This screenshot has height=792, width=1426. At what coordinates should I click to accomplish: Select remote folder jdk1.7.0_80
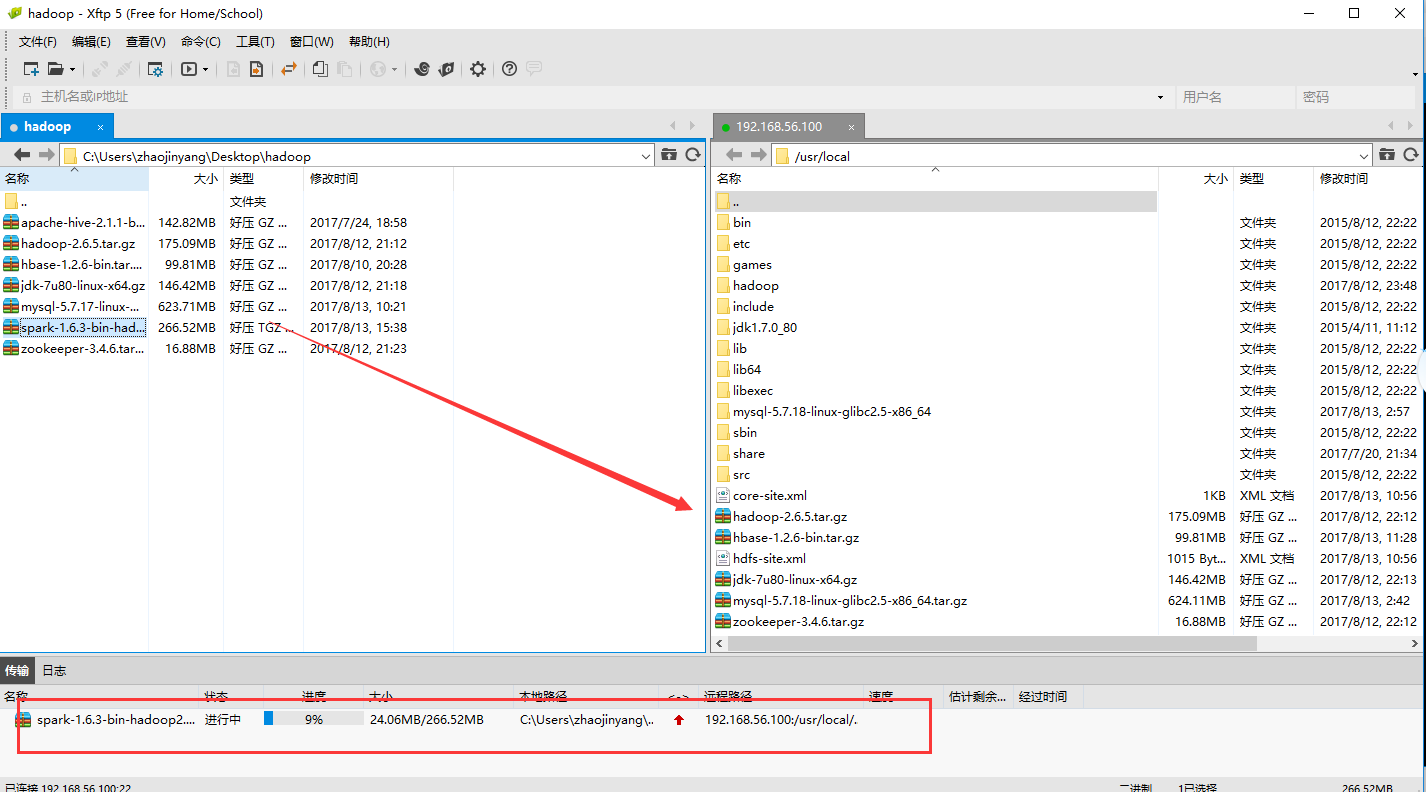757,328
